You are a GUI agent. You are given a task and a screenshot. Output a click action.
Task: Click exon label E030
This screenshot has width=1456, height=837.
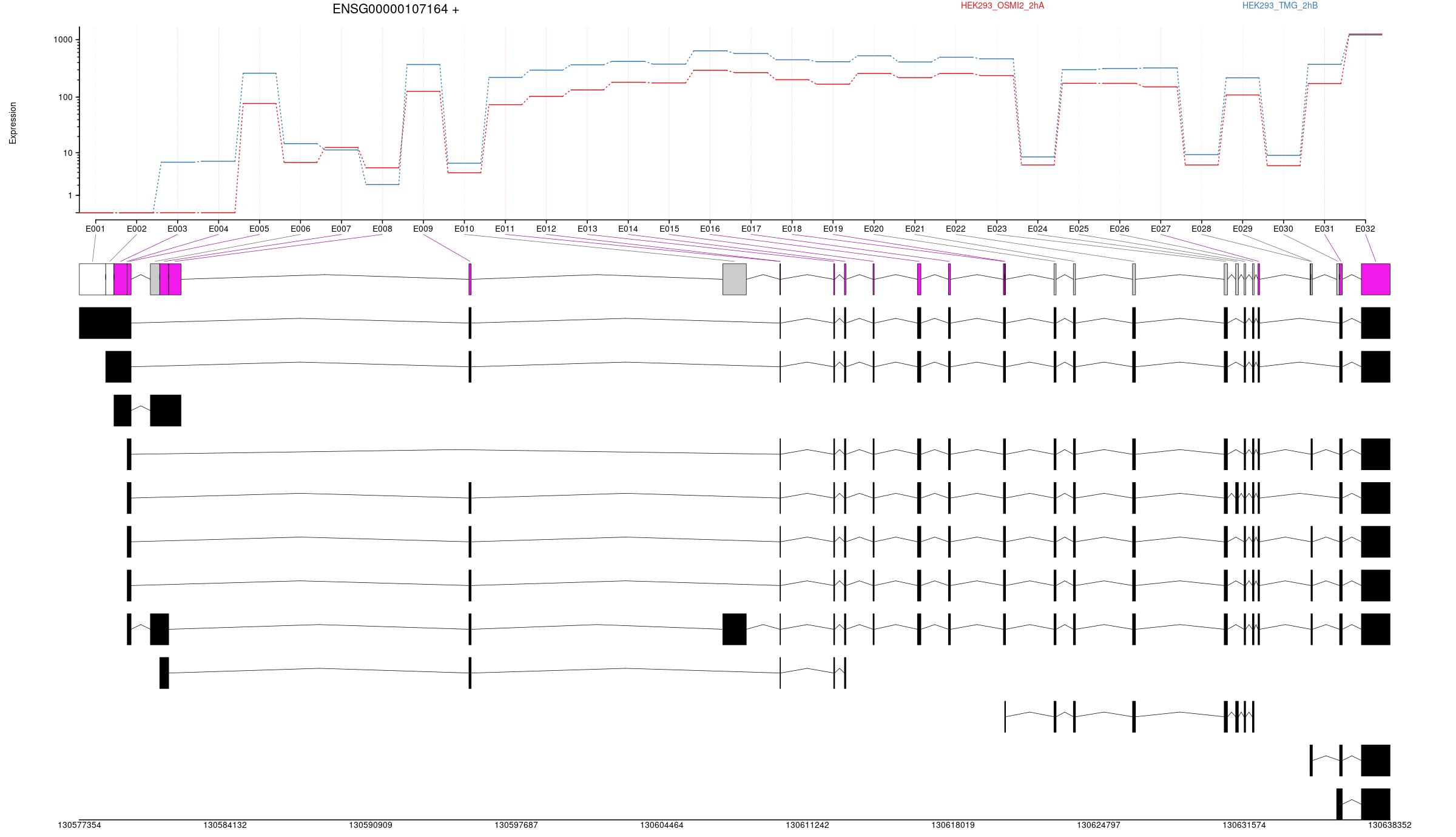pyautogui.click(x=1283, y=229)
